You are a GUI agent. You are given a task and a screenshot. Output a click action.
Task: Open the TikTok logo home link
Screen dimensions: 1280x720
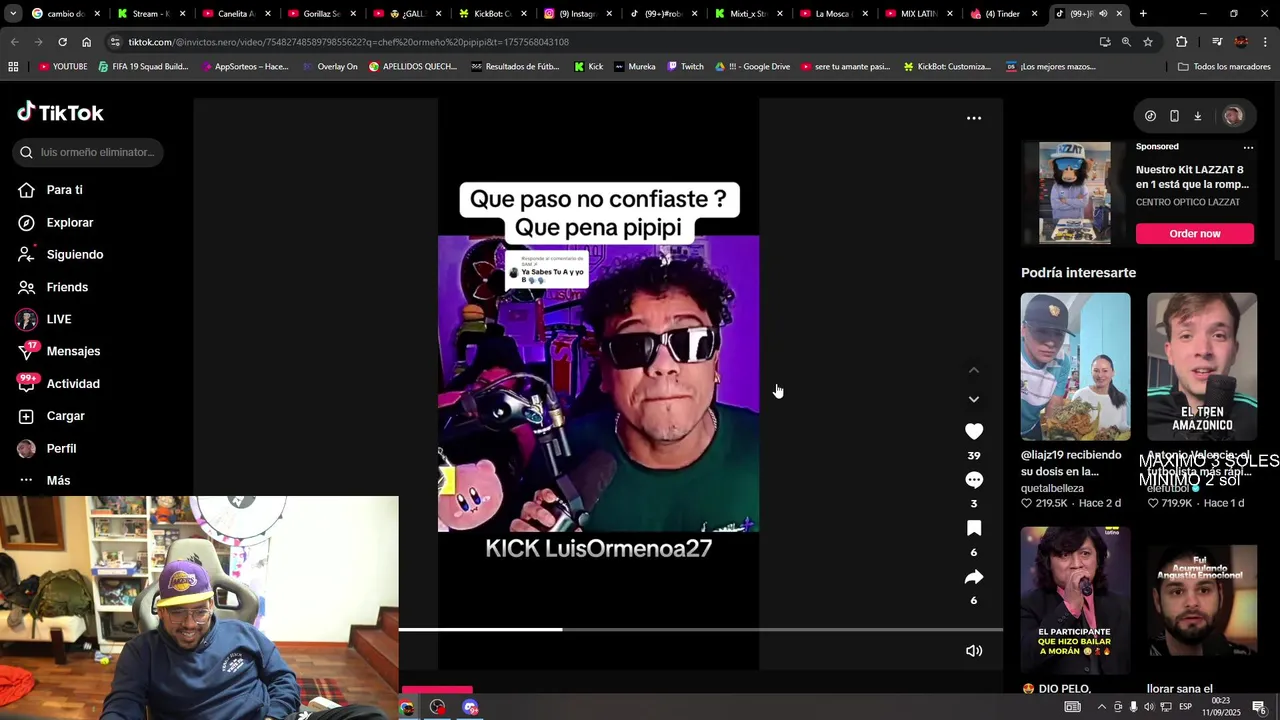60,112
